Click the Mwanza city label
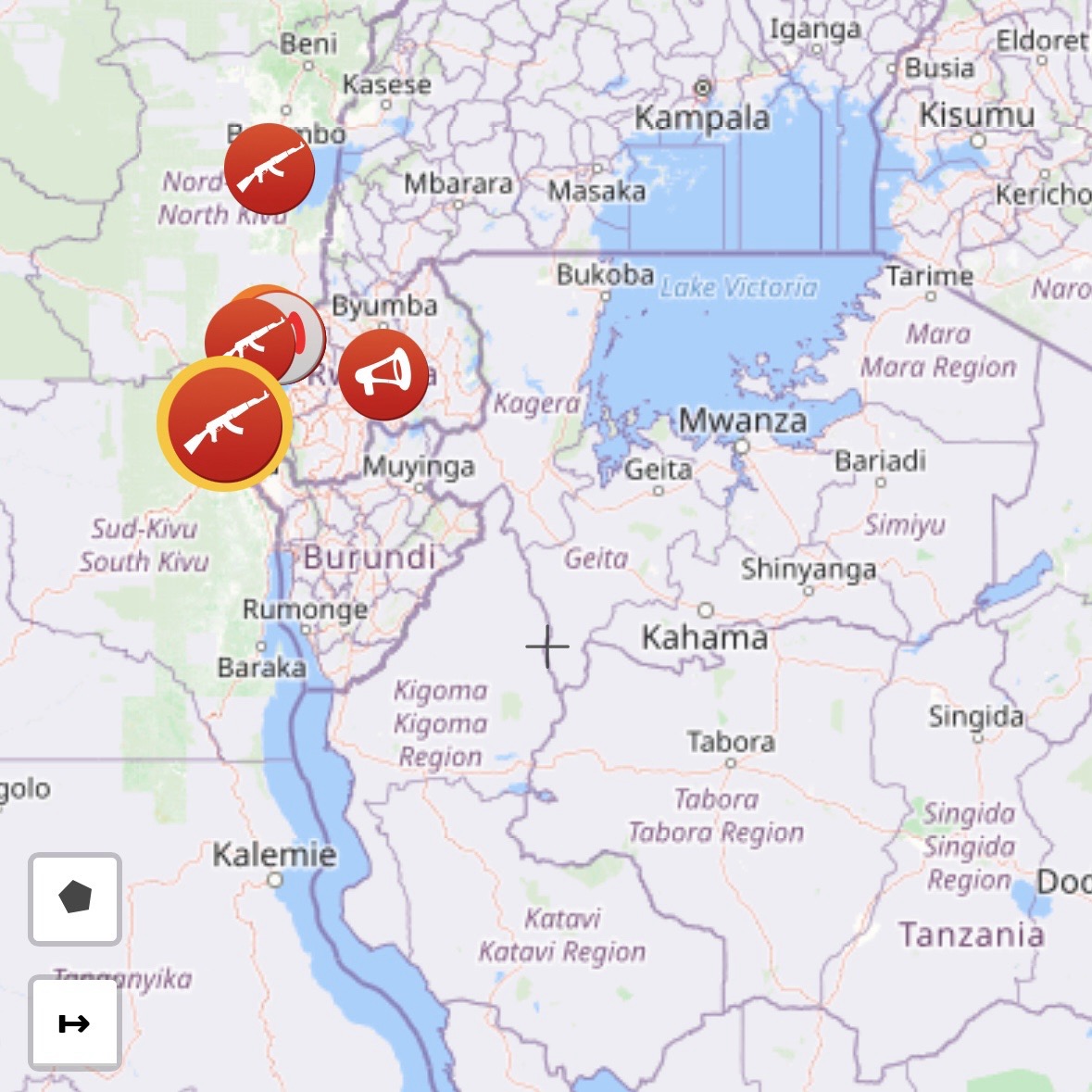1092x1092 pixels. tap(743, 420)
